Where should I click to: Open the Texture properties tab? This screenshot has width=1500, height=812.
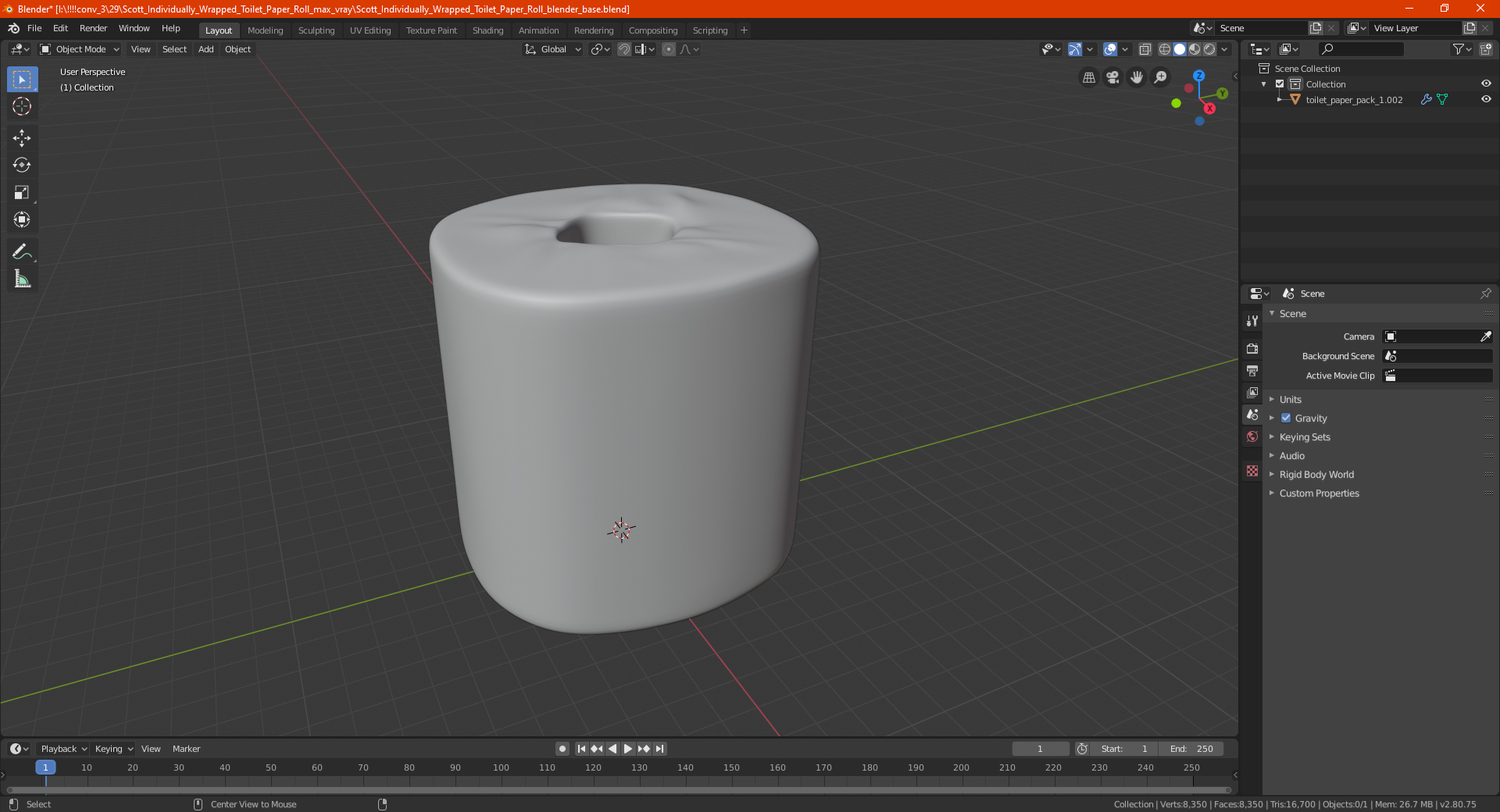pos(1252,471)
